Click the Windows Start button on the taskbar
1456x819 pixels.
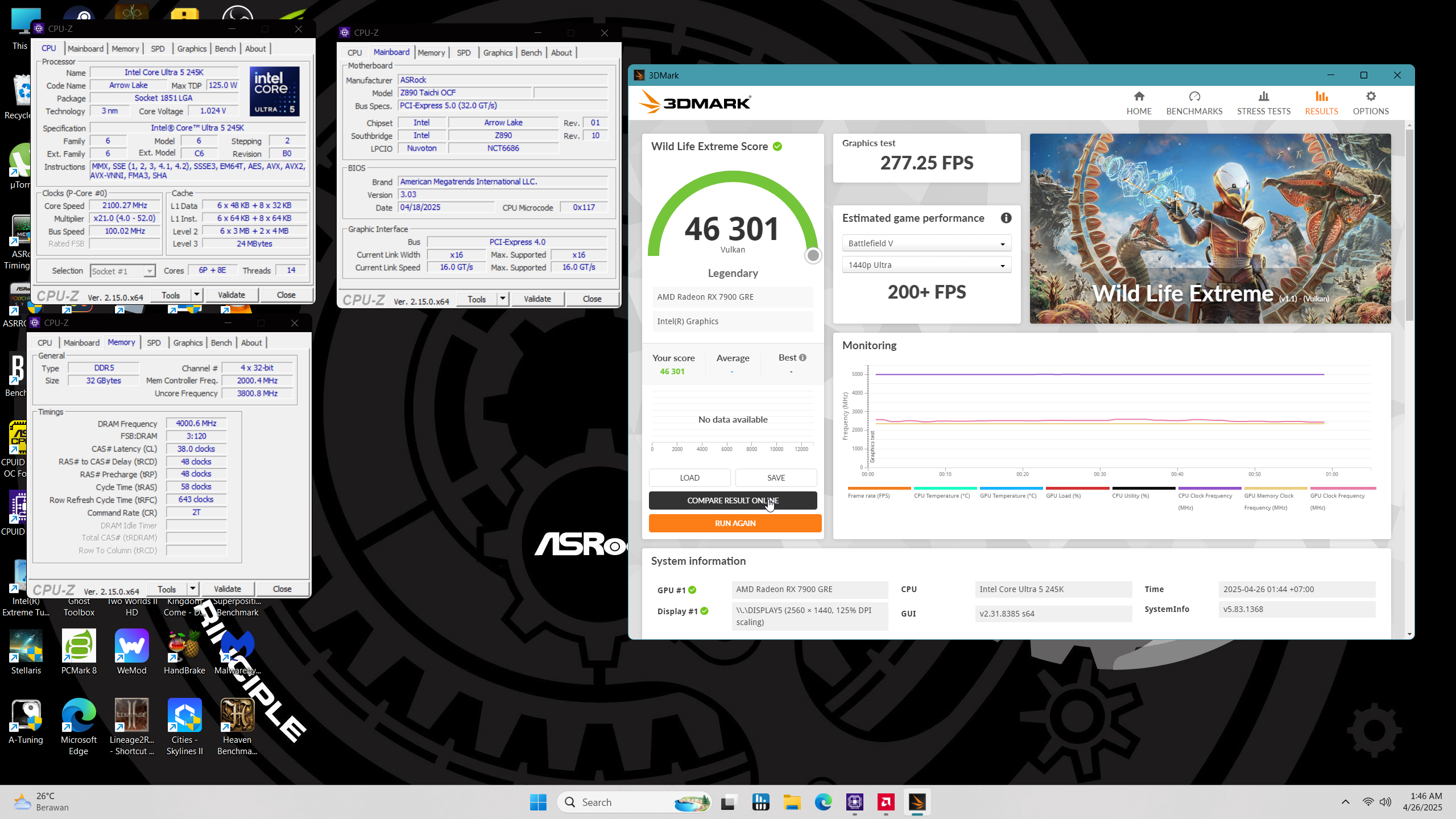click(x=538, y=803)
